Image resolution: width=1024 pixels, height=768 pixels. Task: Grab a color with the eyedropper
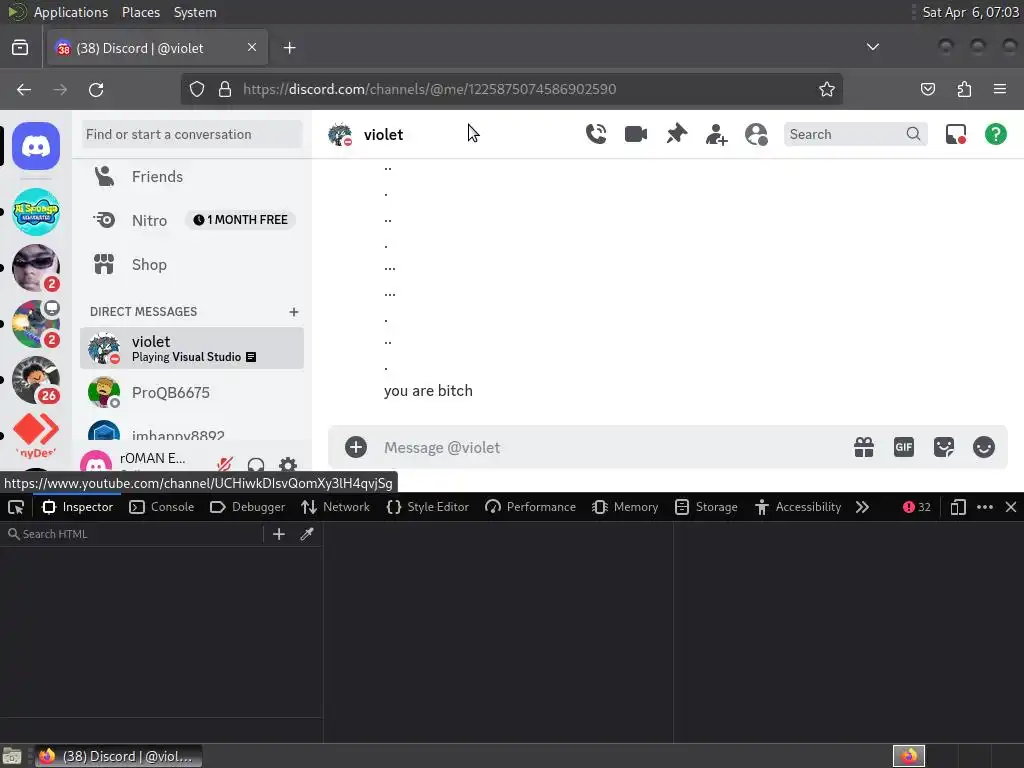(x=307, y=534)
